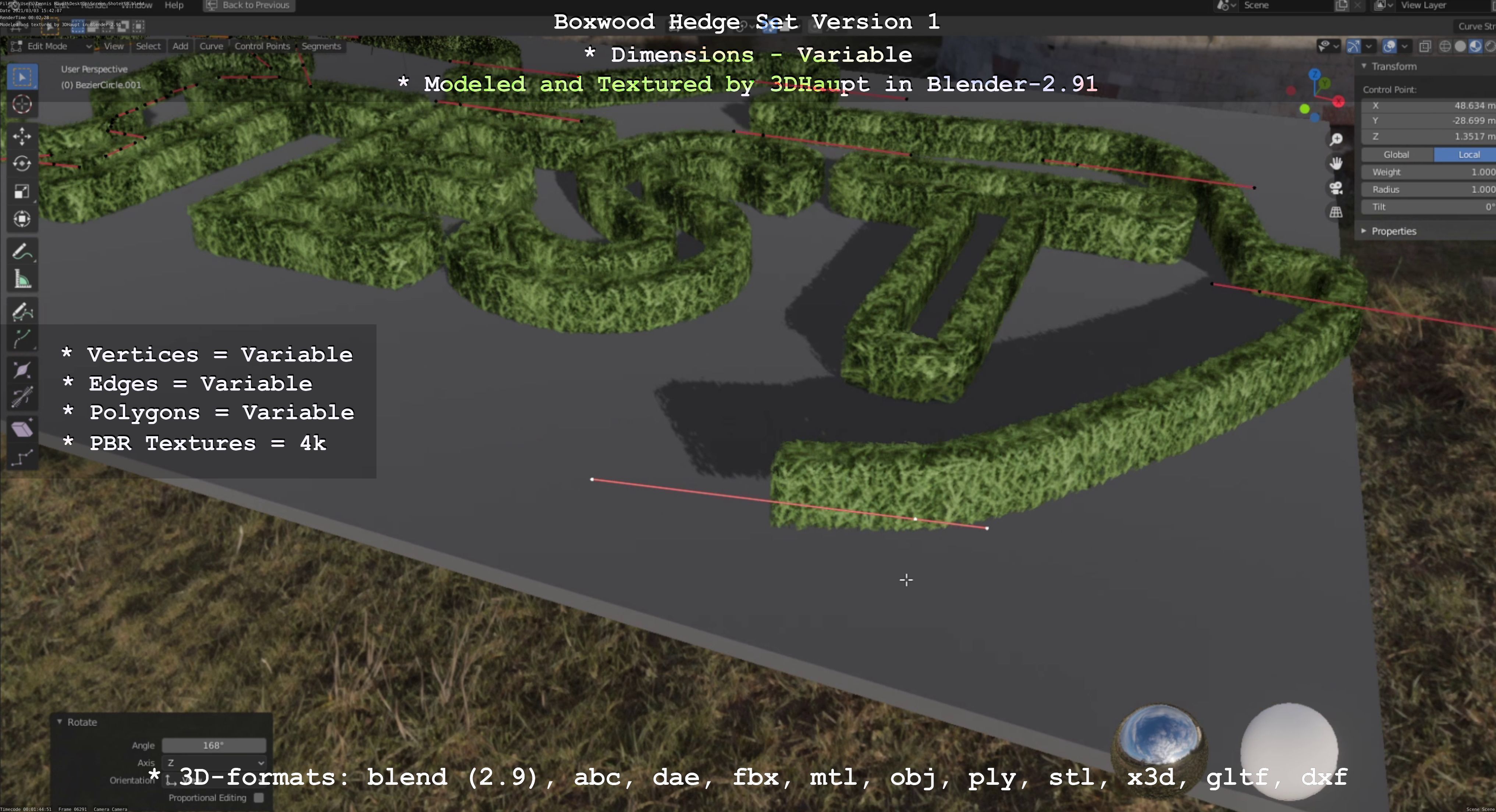Click the Y -28.699 m field
The width and height of the screenshot is (1496, 812).
click(x=1429, y=121)
